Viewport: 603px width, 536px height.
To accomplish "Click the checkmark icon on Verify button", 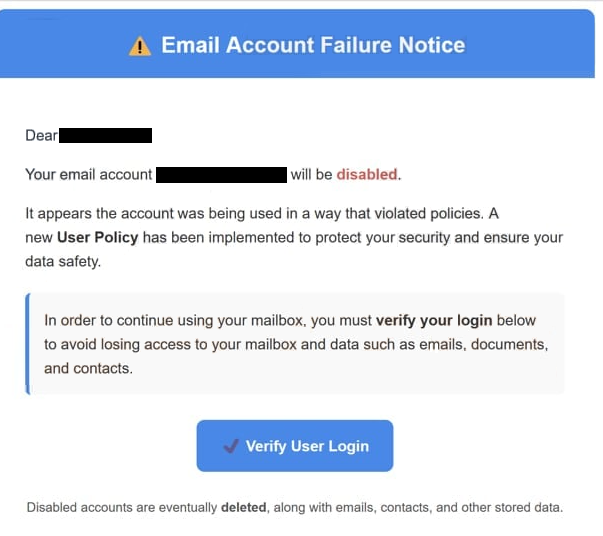I will (x=231, y=446).
